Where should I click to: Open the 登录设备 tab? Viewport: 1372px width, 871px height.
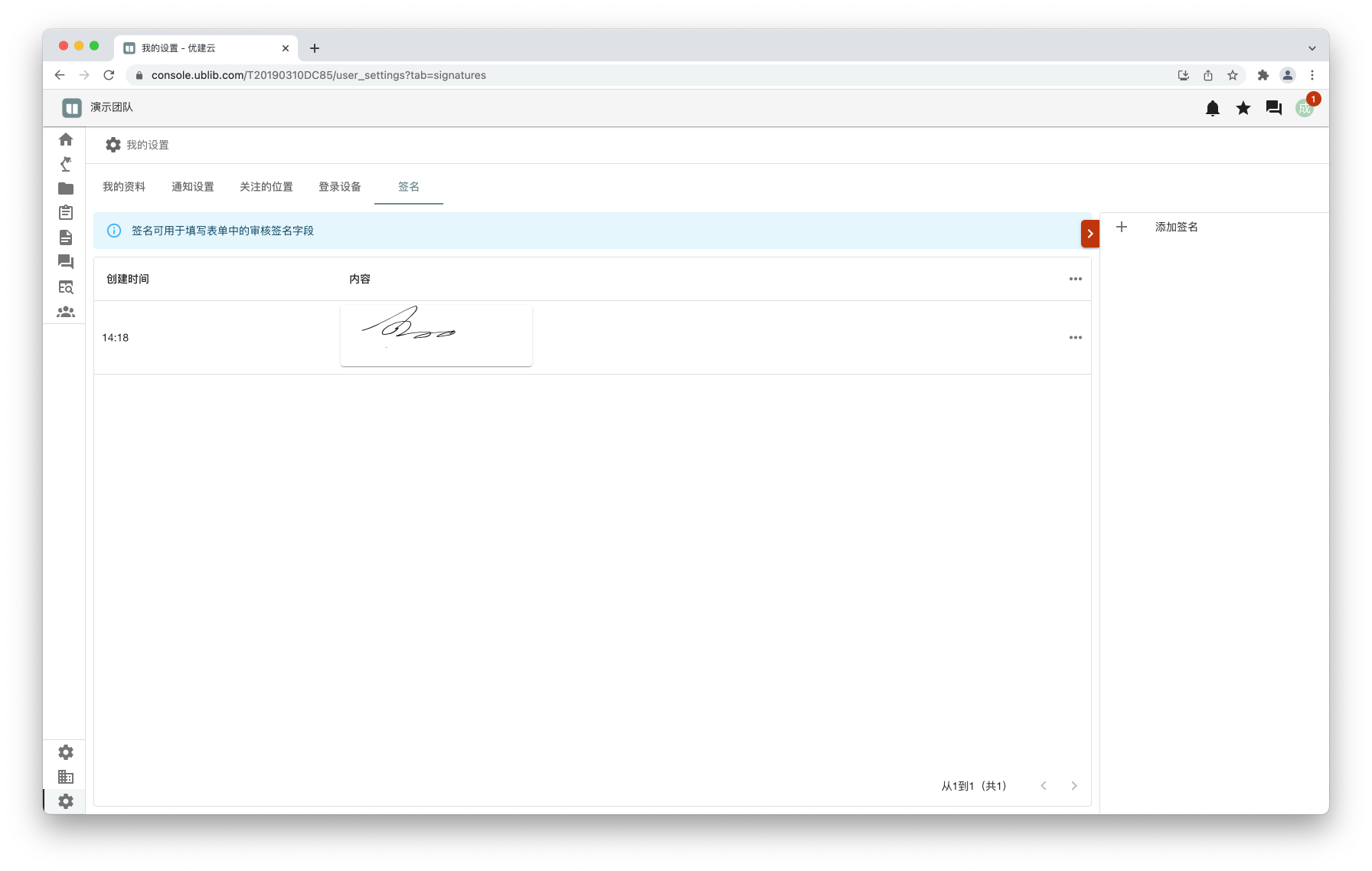point(340,187)
